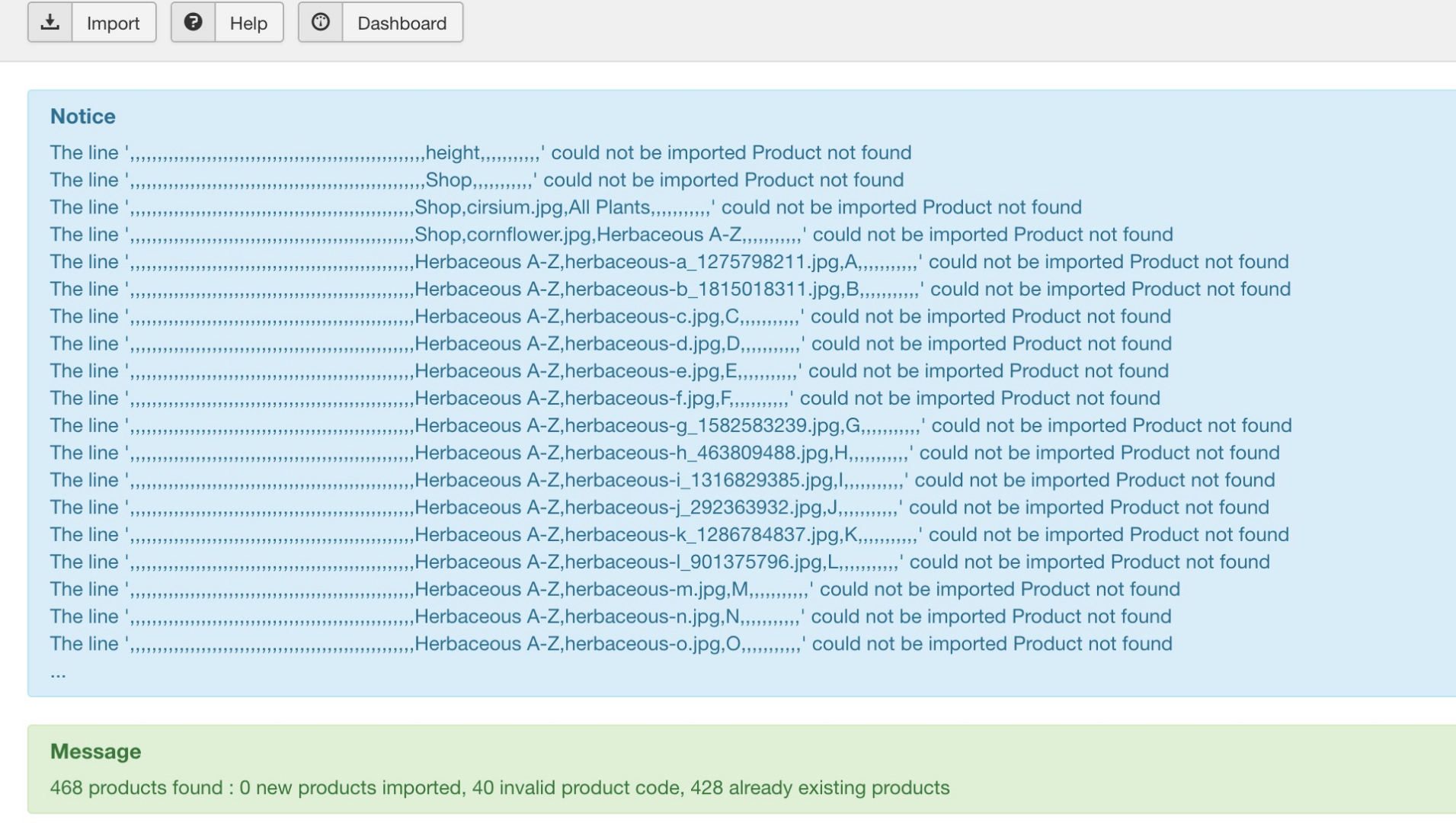Click the Import download arrow icon
The image size is (1456, 823).
(50, 22)
